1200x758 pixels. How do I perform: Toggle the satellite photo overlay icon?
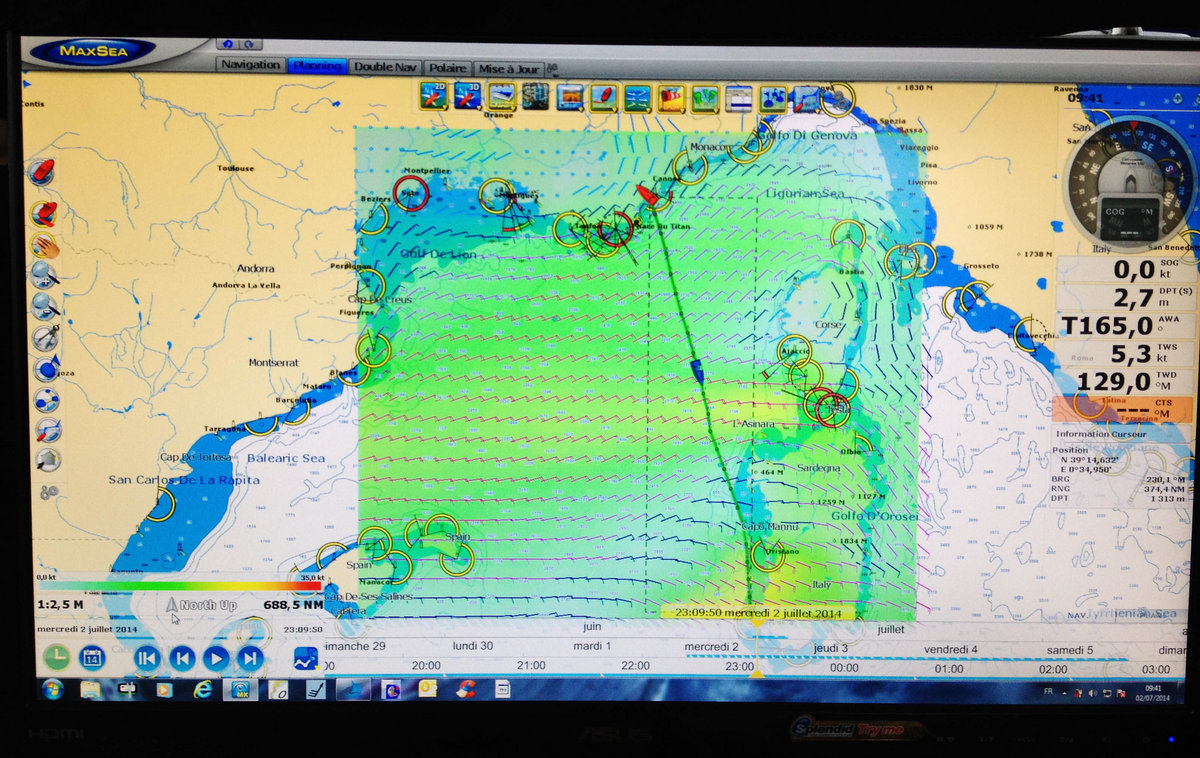(x=535, y=95)
